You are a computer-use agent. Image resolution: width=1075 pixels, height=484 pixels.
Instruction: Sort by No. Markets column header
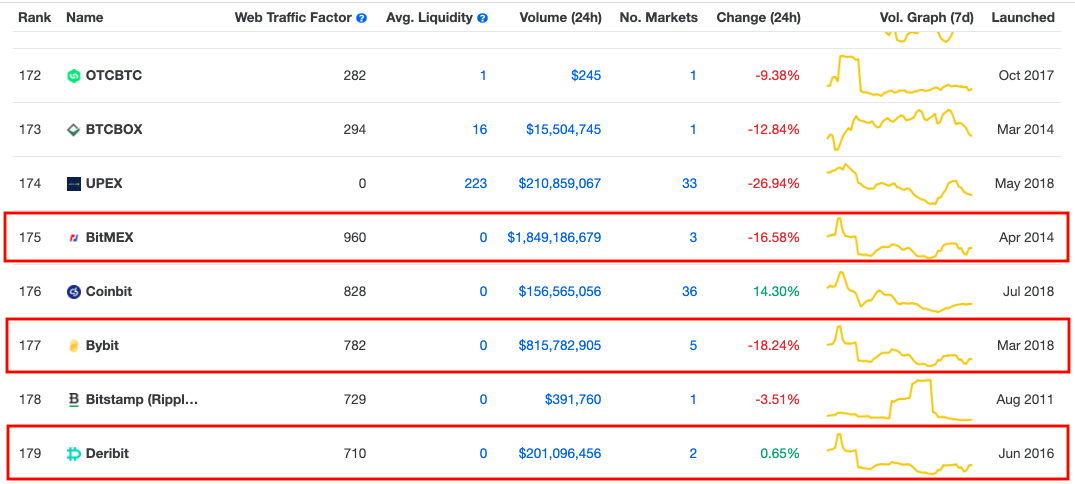658,18
